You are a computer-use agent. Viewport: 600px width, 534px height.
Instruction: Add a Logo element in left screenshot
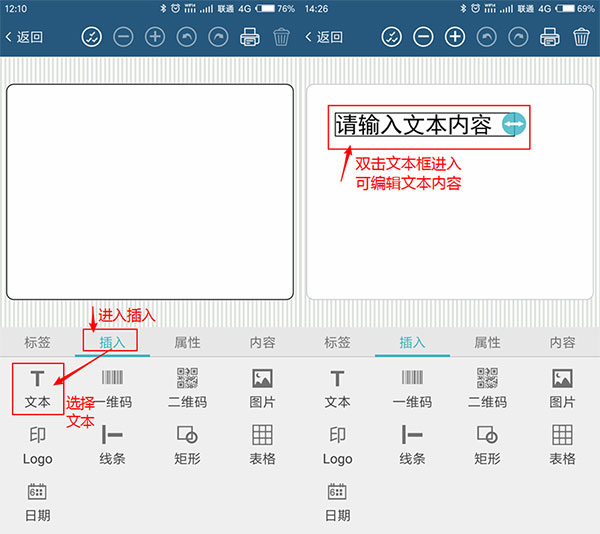(37, 444)
